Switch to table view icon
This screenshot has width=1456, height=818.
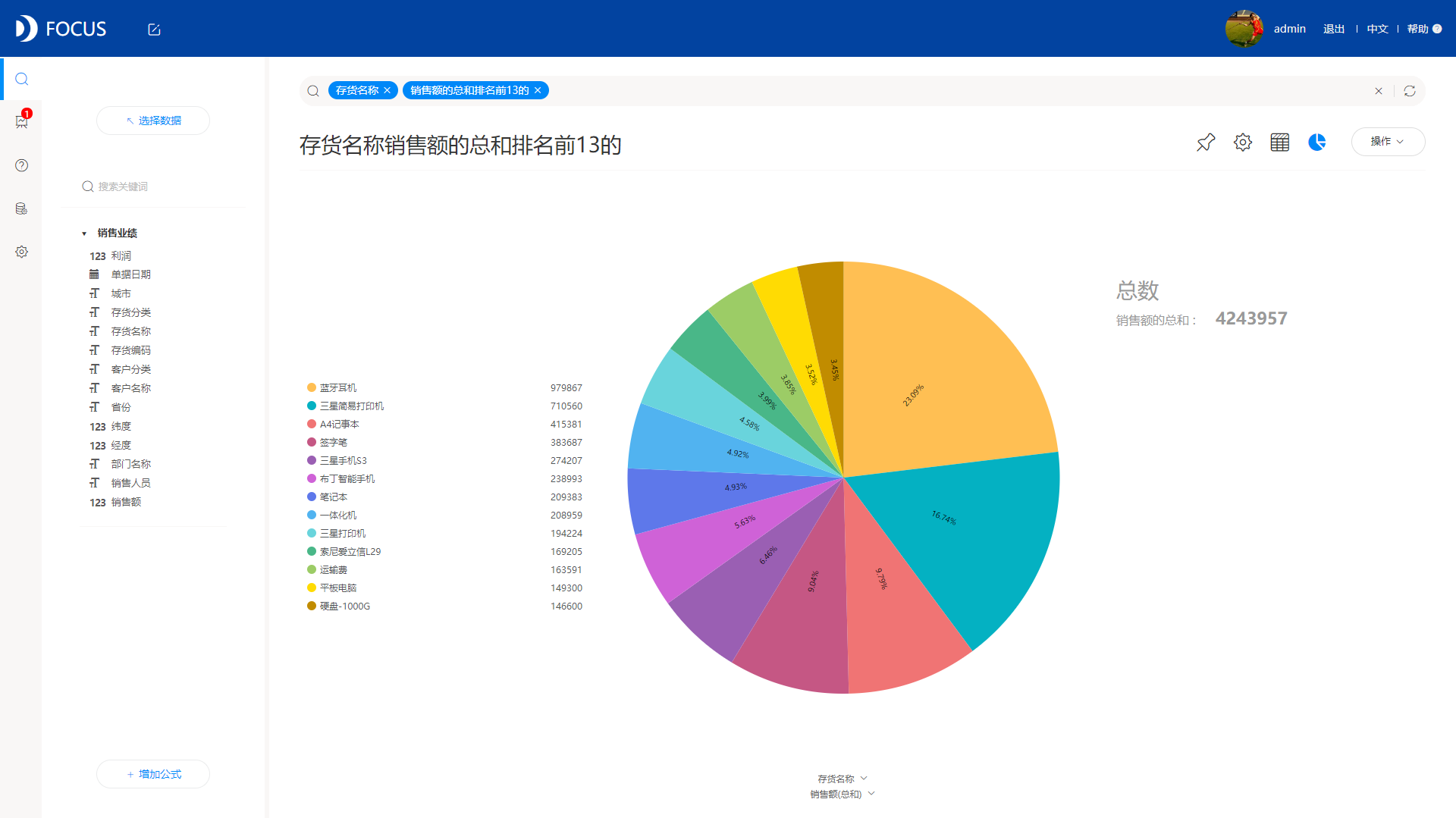click(1279, 142)
